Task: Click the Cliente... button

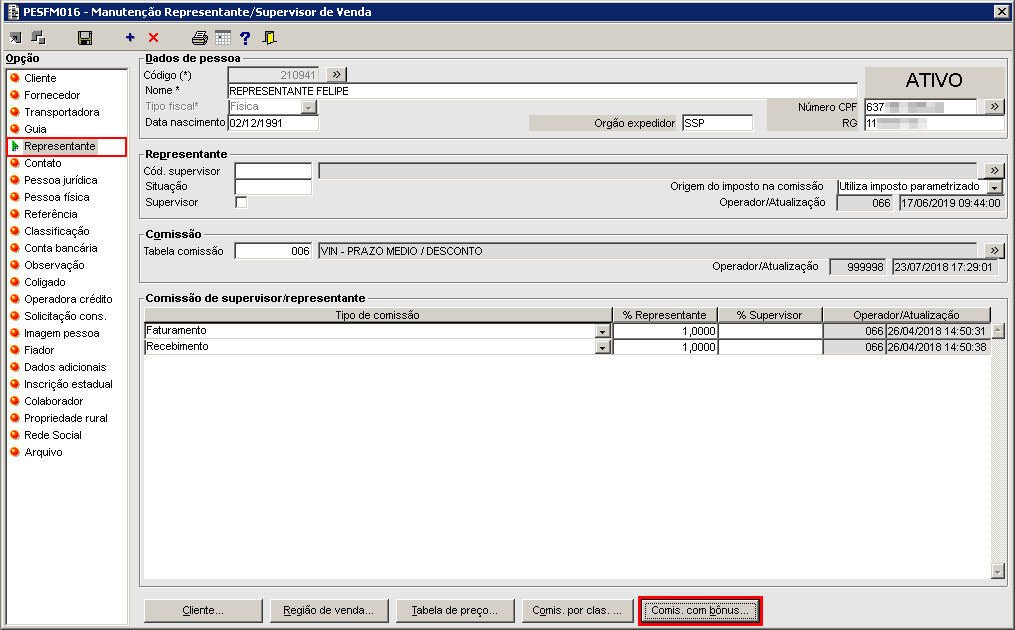Action: (x=203, y=611)
